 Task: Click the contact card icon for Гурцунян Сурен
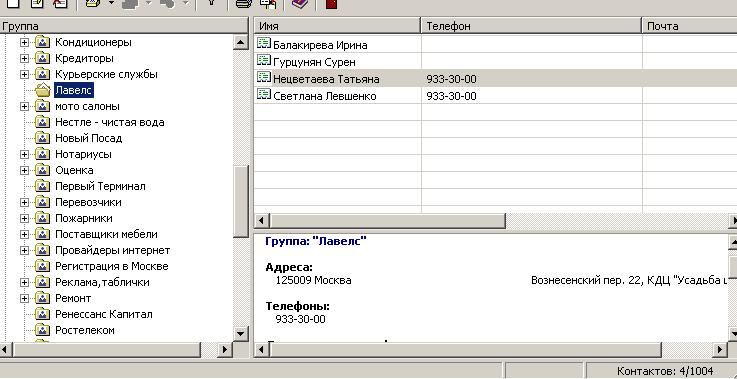(264, 61)
